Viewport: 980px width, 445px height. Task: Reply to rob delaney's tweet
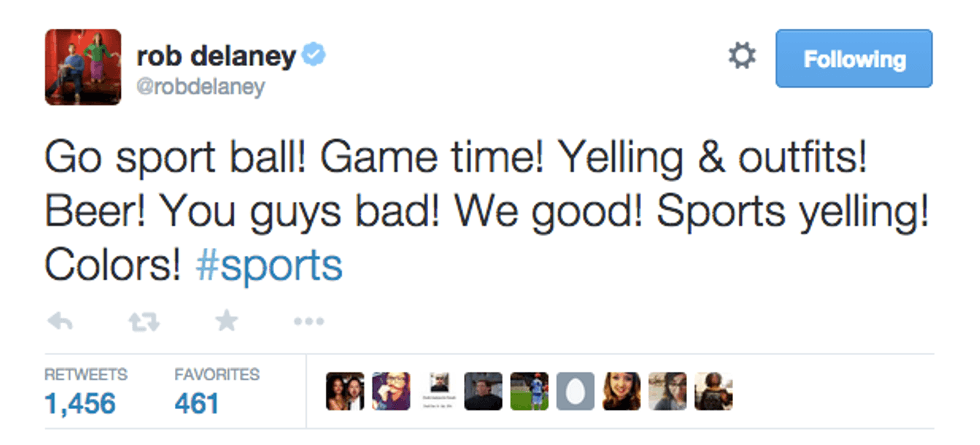click(61, 321)
